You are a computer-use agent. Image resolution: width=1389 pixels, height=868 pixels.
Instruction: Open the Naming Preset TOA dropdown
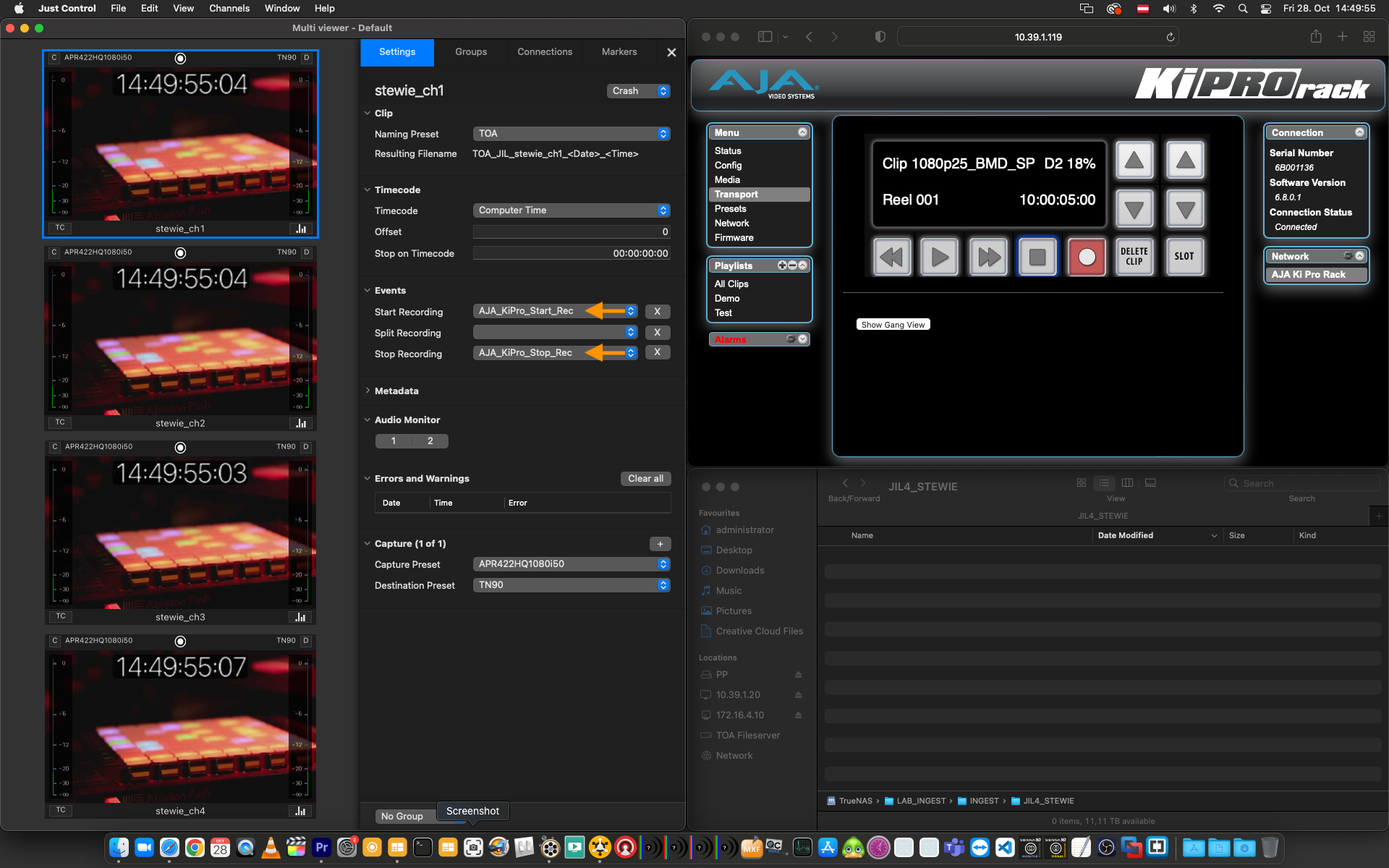[x=572, y=134]
